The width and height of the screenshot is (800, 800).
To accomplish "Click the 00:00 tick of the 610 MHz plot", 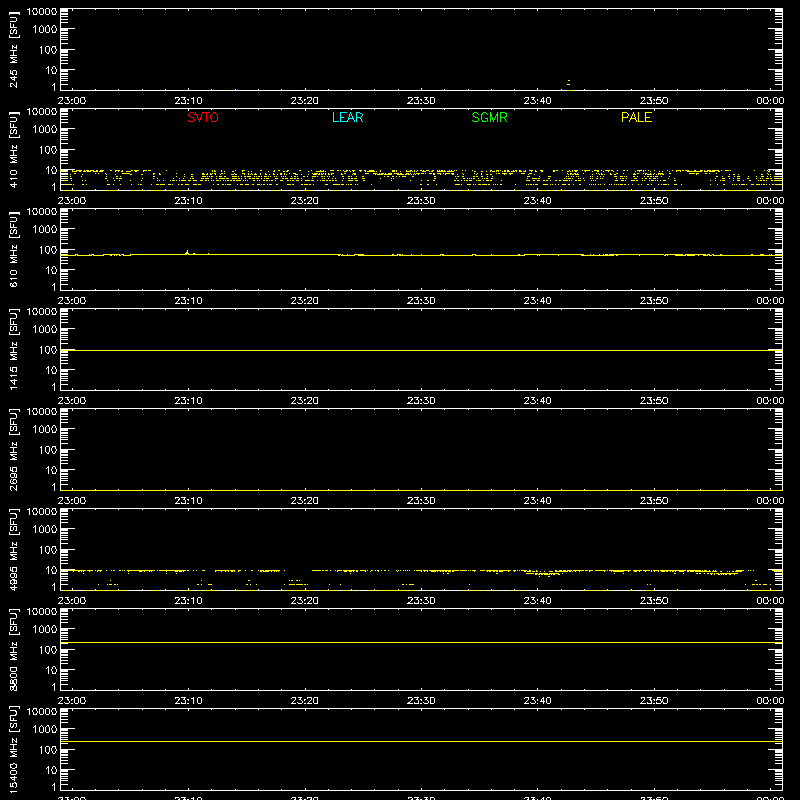I will coord(770,301).
